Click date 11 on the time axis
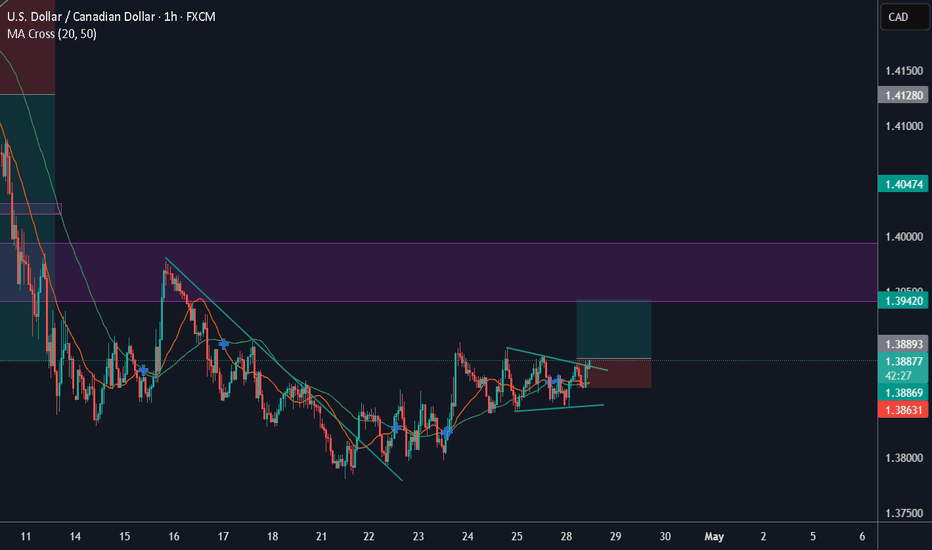 pos(26,536)
